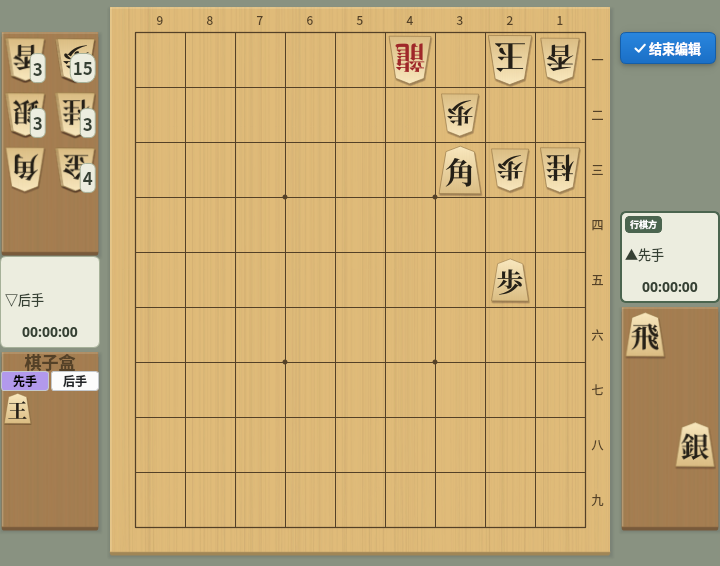Click the 结束编辑 finish editing button
This screenshot has width=720, height=566.
click(x=668, y=48)
